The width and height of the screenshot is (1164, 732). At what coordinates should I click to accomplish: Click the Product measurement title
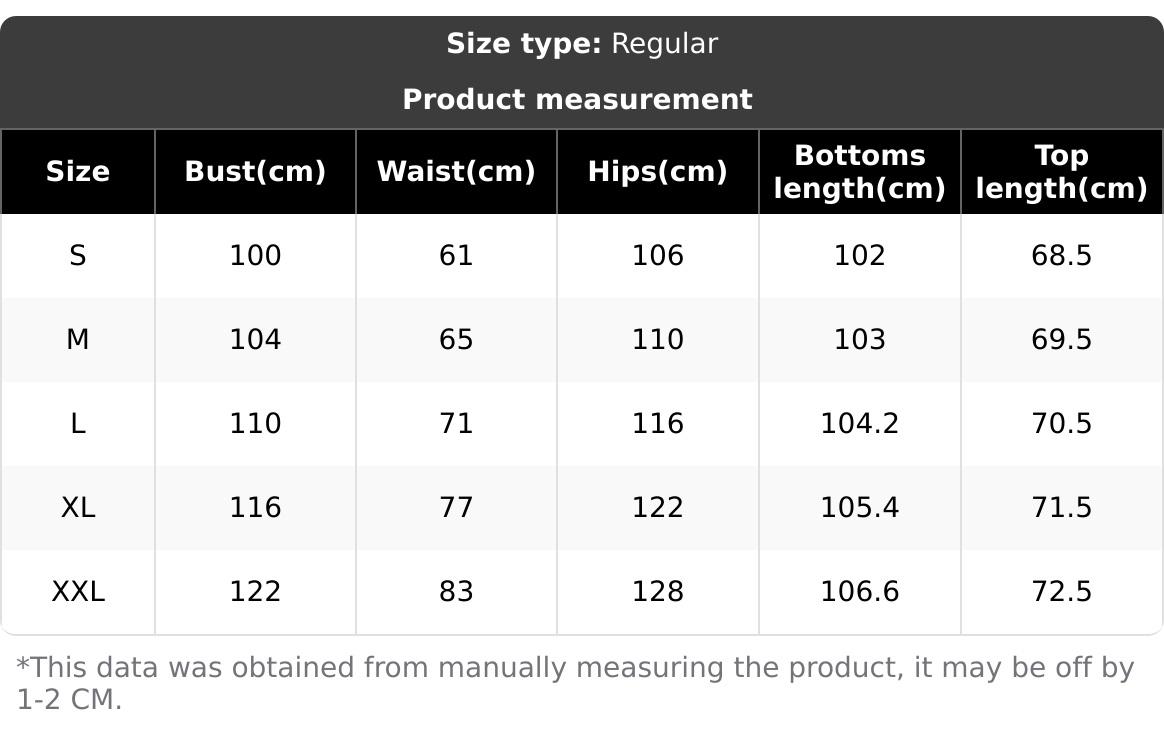click(577, 99)
